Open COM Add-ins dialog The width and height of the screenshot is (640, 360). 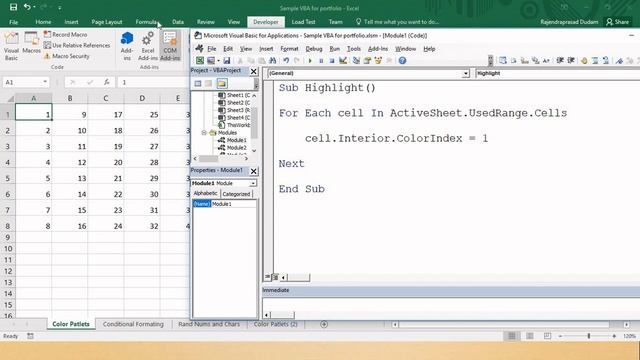(170, 46)
